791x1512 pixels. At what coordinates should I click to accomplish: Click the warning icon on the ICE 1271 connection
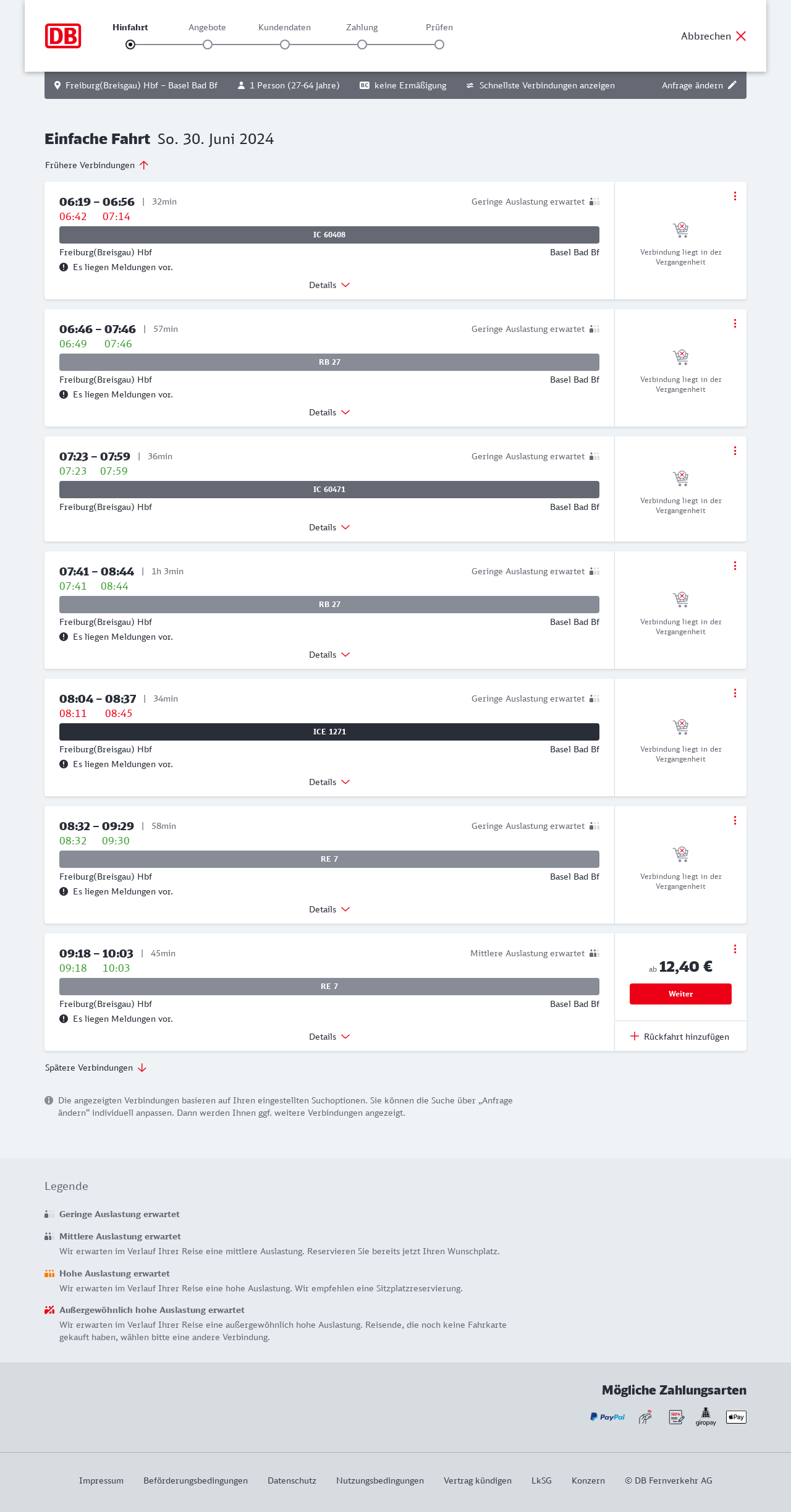click(64, 764)
